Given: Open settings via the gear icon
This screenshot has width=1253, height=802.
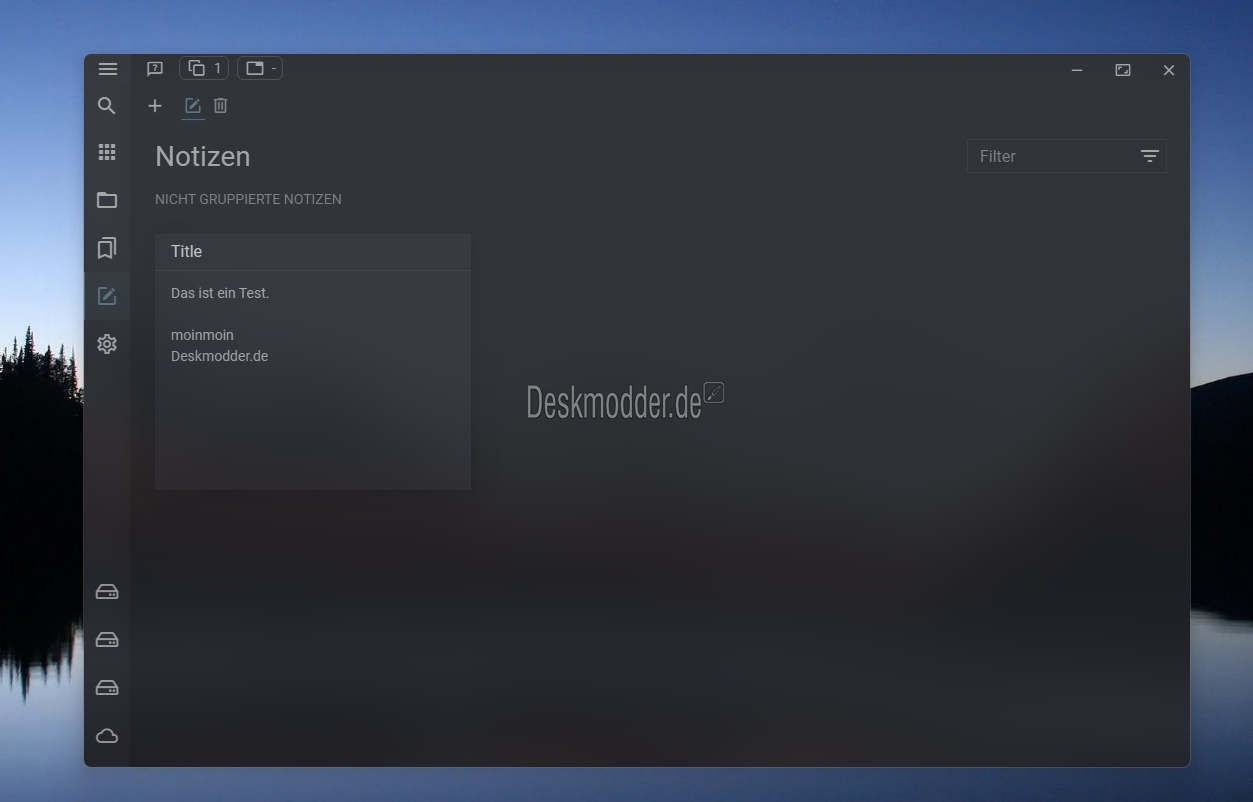Looking at the screenshot, I should pos(107,344).
